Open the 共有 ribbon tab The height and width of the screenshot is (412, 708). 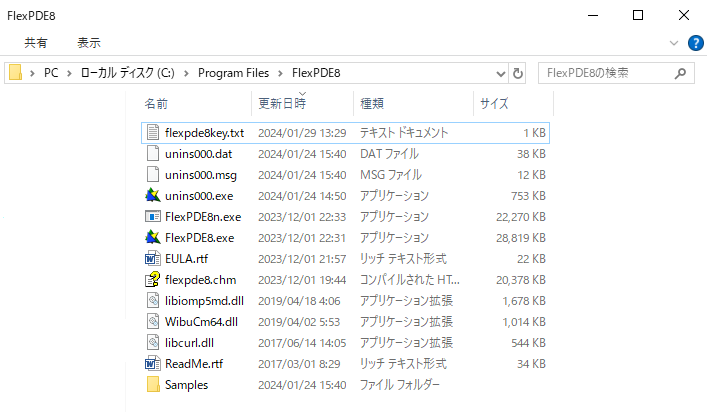point(36,43)
